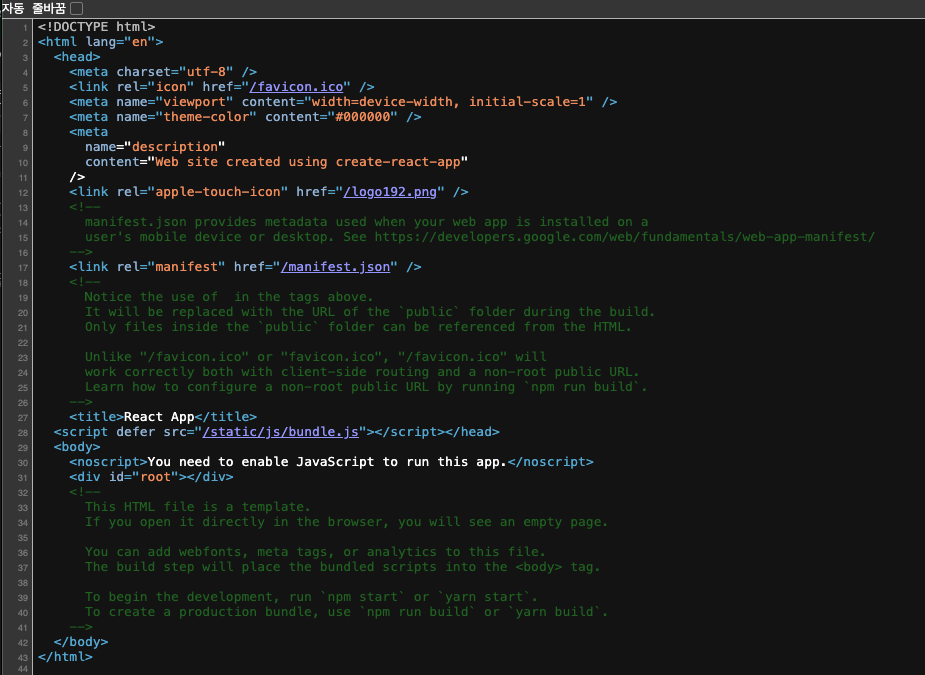Click the "Unlike "/favicon.ico"" comment line

[316, 357]
